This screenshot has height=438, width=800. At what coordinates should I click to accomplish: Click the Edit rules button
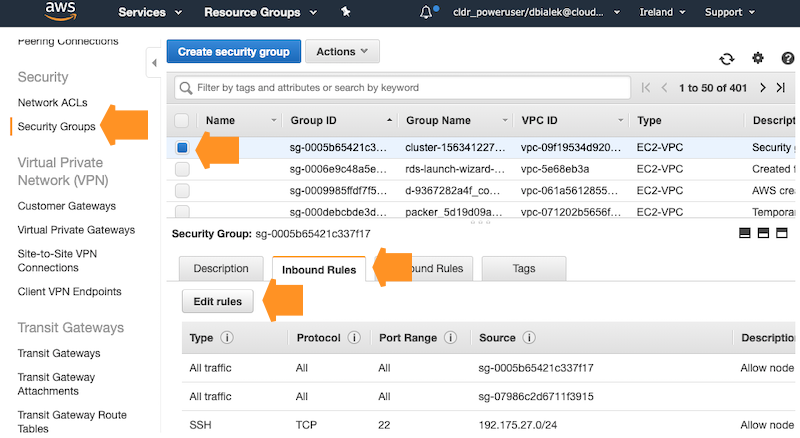click(218, 300)
